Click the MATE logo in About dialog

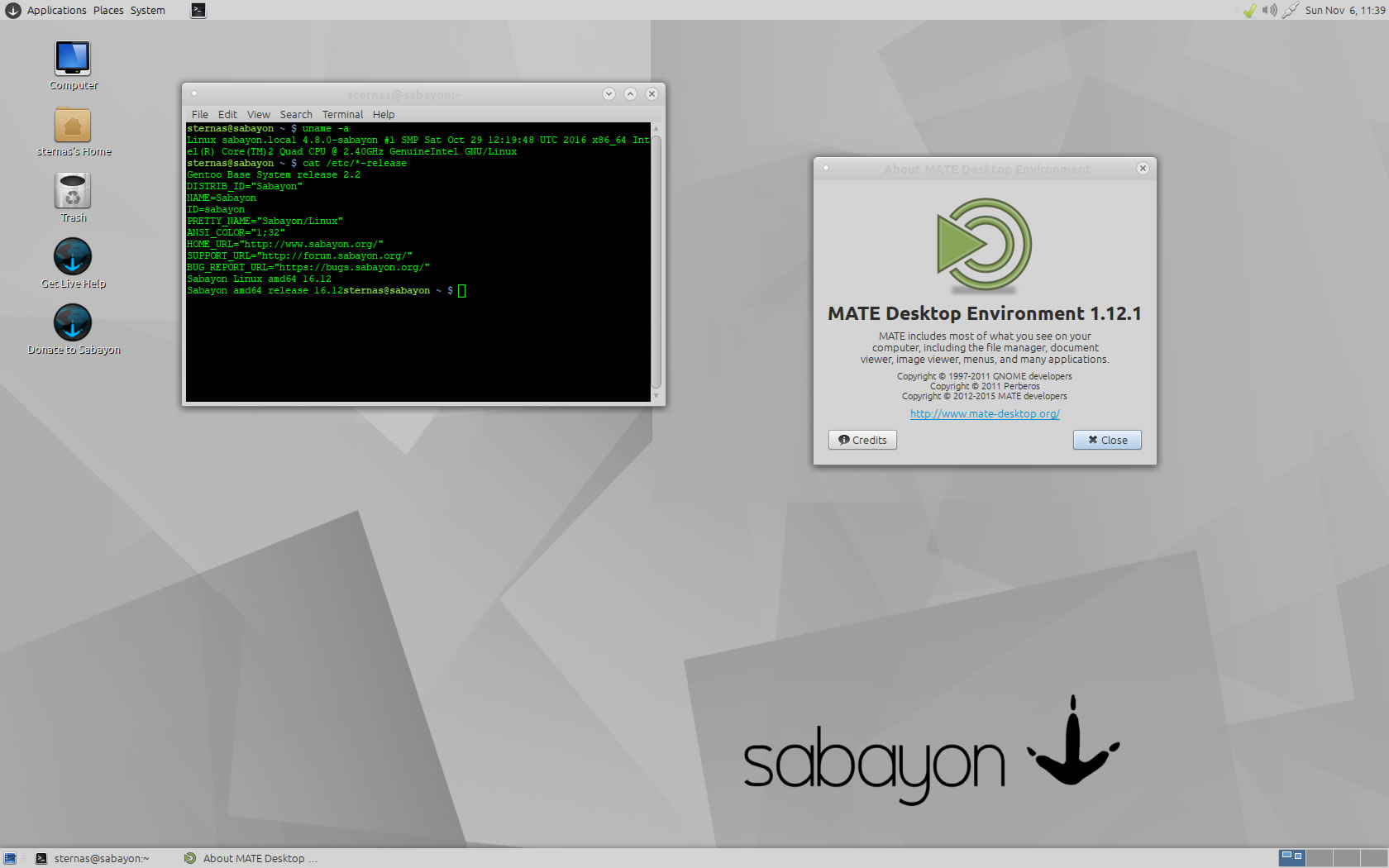985,246
